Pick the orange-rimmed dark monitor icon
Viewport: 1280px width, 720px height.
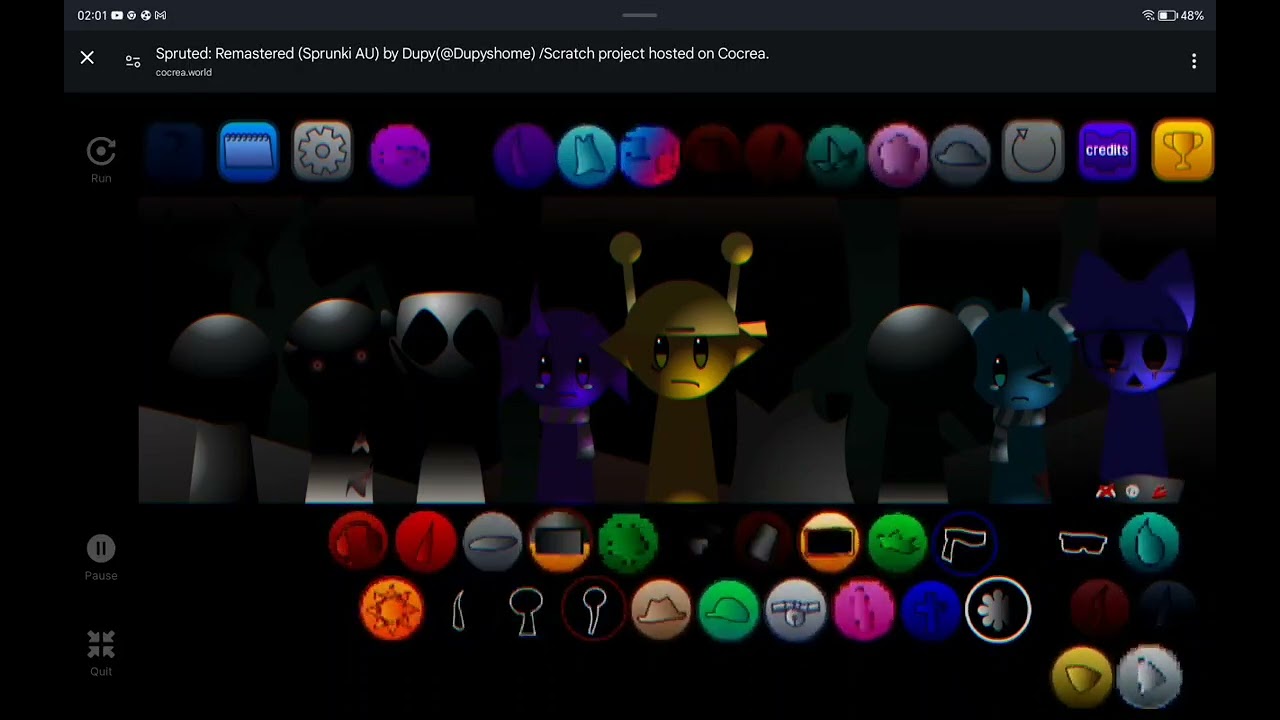560,541
